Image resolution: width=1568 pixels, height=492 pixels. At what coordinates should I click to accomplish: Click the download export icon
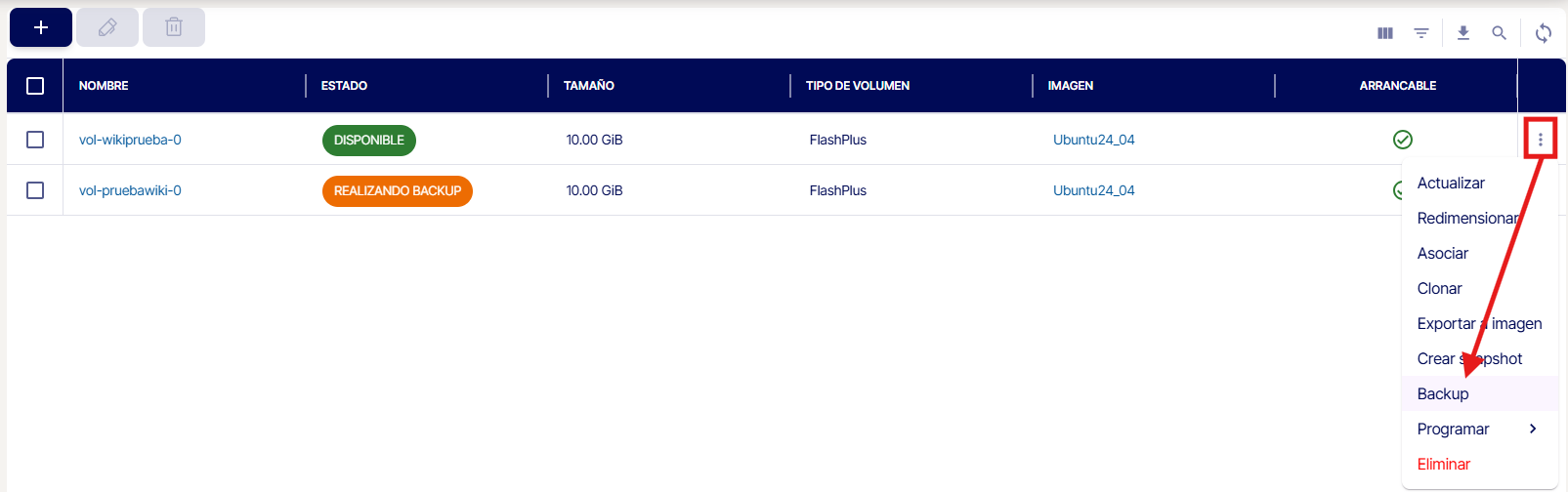coord(1463,33)
